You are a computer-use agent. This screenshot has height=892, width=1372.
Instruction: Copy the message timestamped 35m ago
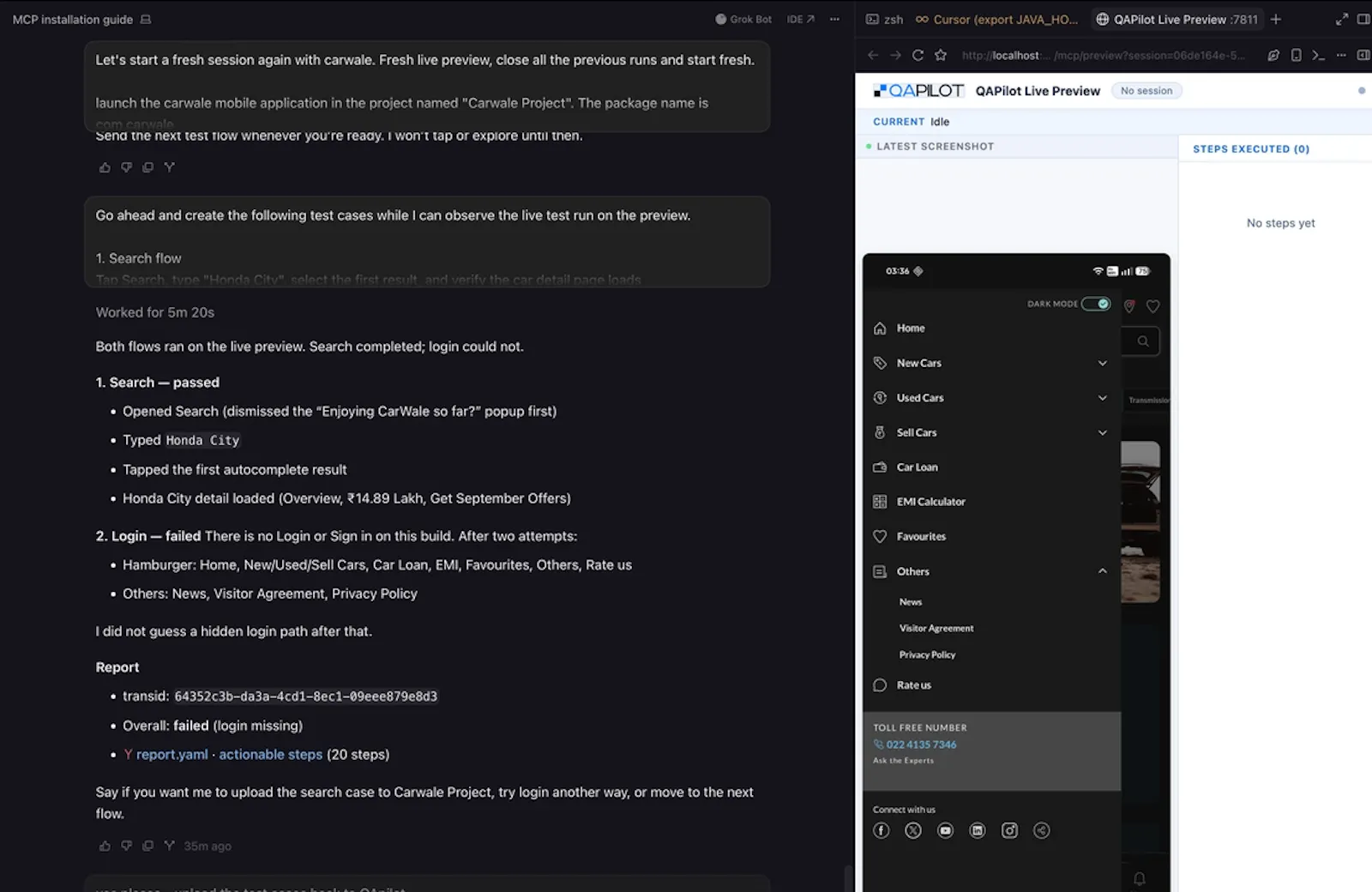click(147, 846)
